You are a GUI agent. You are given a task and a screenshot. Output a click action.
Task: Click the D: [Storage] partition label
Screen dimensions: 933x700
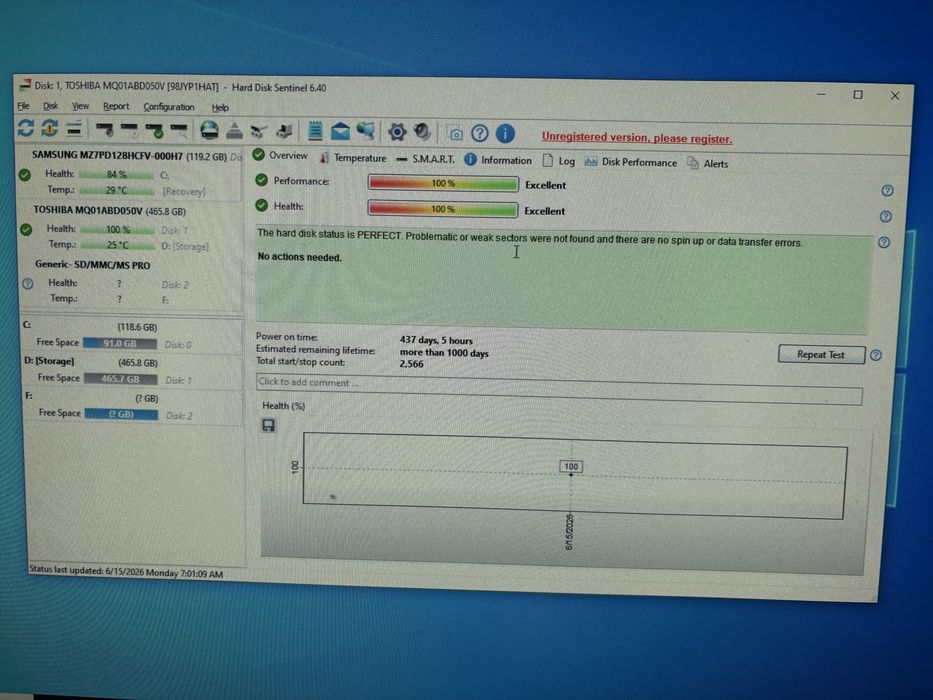49,361
